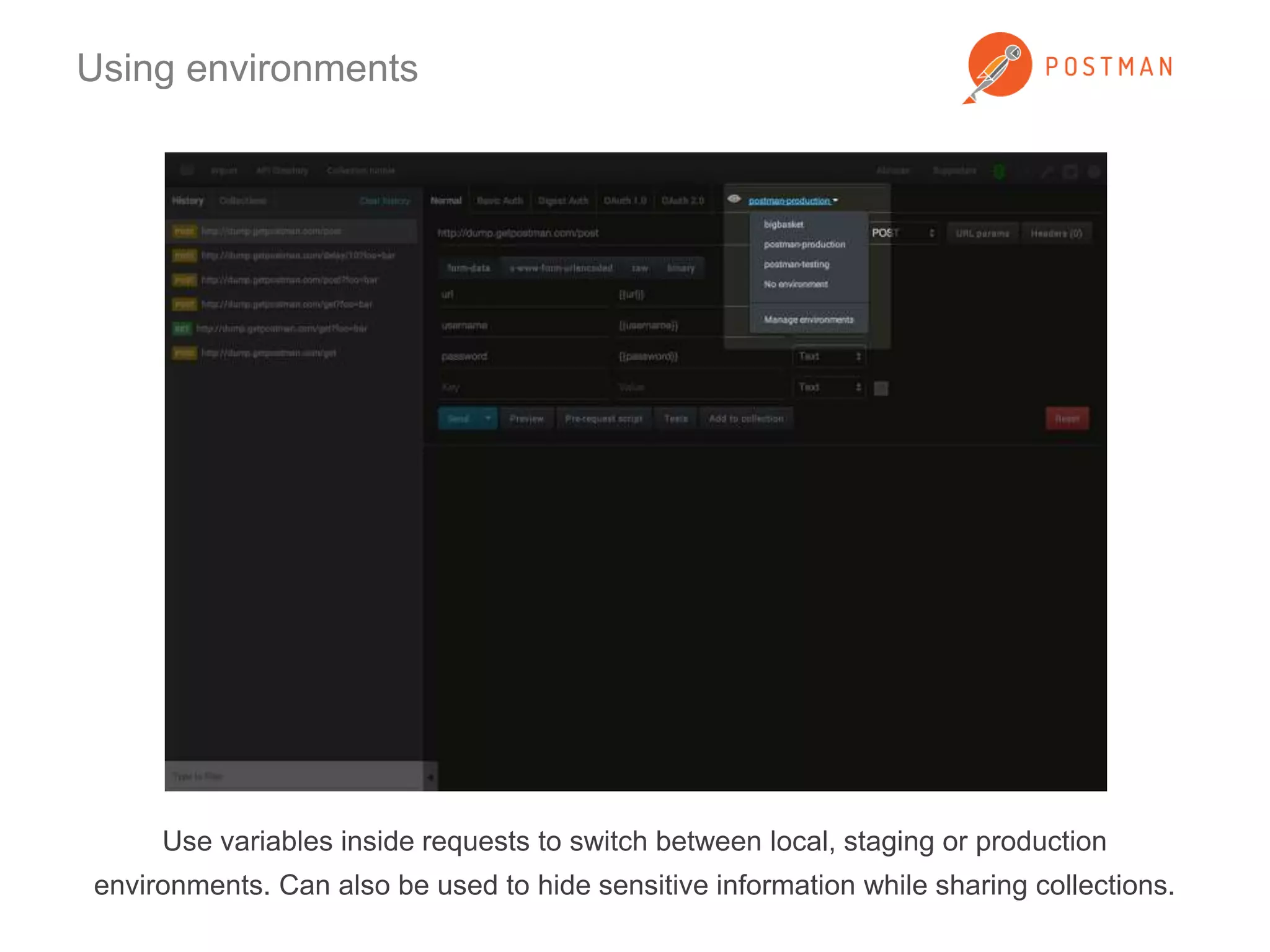The image size is (1270, 952).
Task: Click the password key field
Action: pyautogui.click(x=524, y=356)
